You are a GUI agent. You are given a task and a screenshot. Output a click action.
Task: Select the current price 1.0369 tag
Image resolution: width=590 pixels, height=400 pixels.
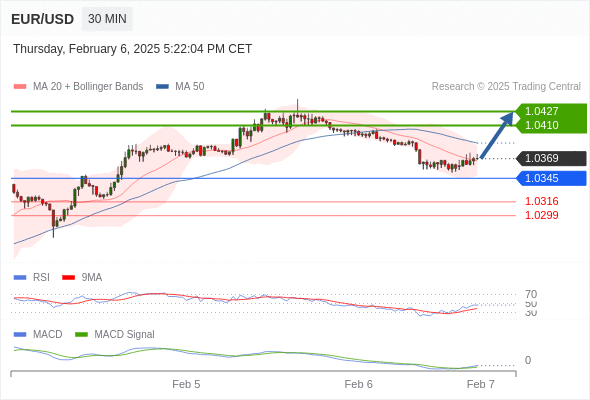(551, 158)
